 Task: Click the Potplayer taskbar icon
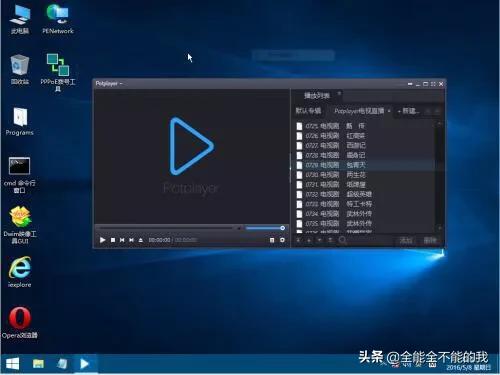point(85,363)
